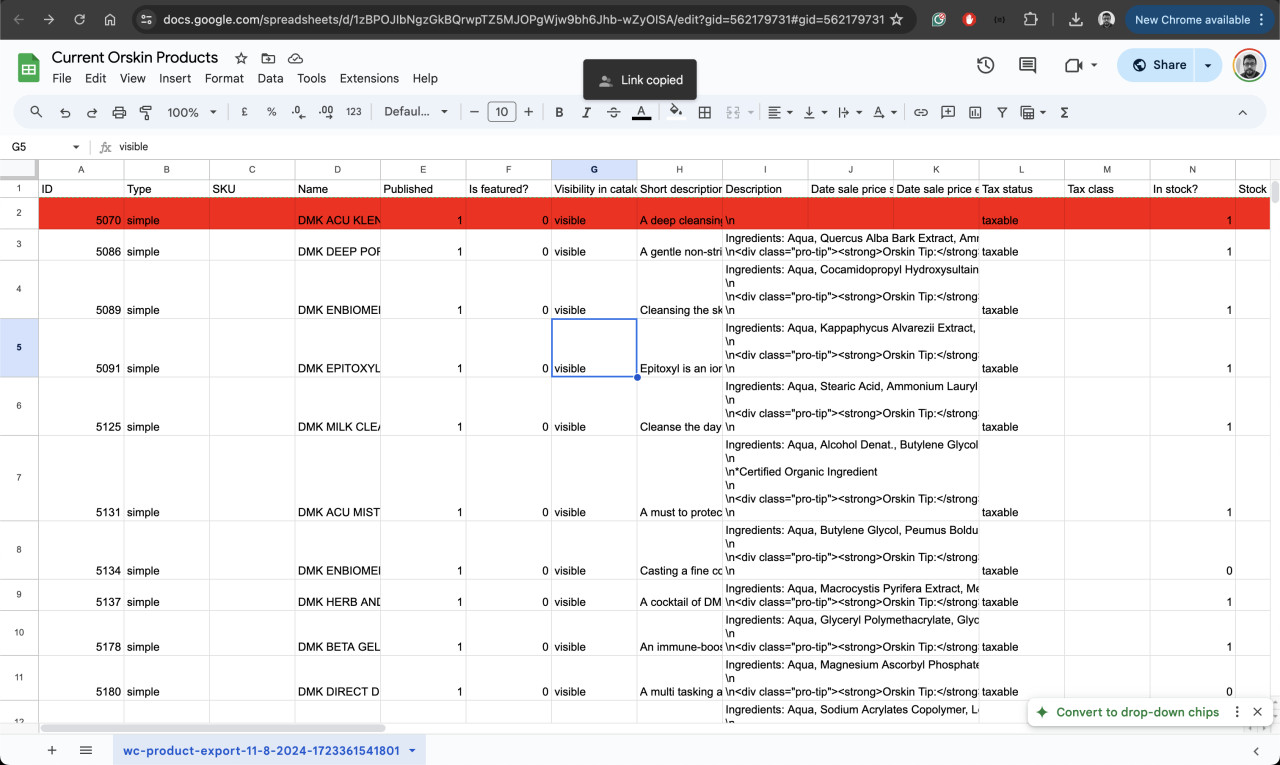Open the cell borders tool
The height and width of the screenshot is (765, 1280).
pyautogui.click(x=705, y=112)
